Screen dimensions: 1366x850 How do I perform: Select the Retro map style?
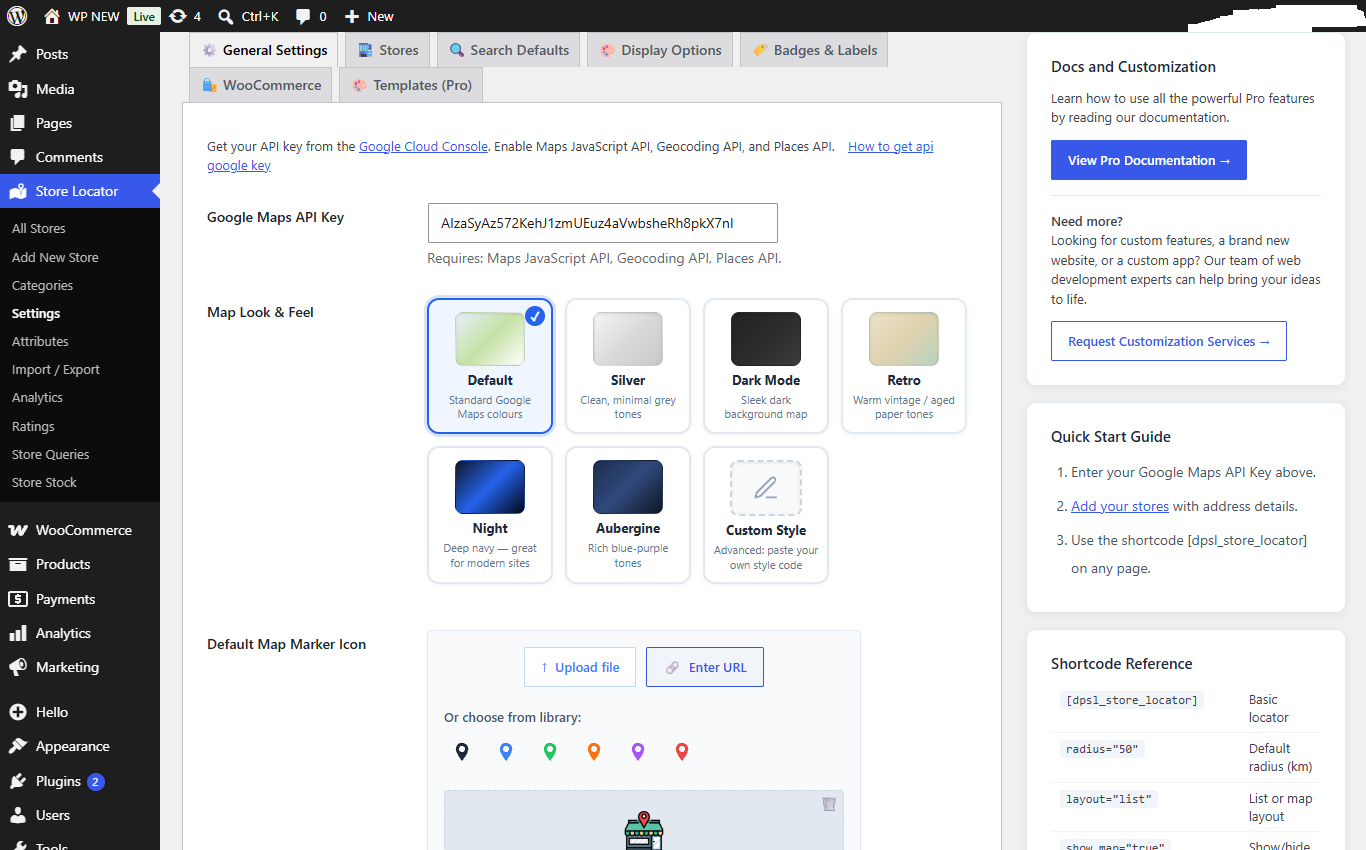[x=904, y=366]
